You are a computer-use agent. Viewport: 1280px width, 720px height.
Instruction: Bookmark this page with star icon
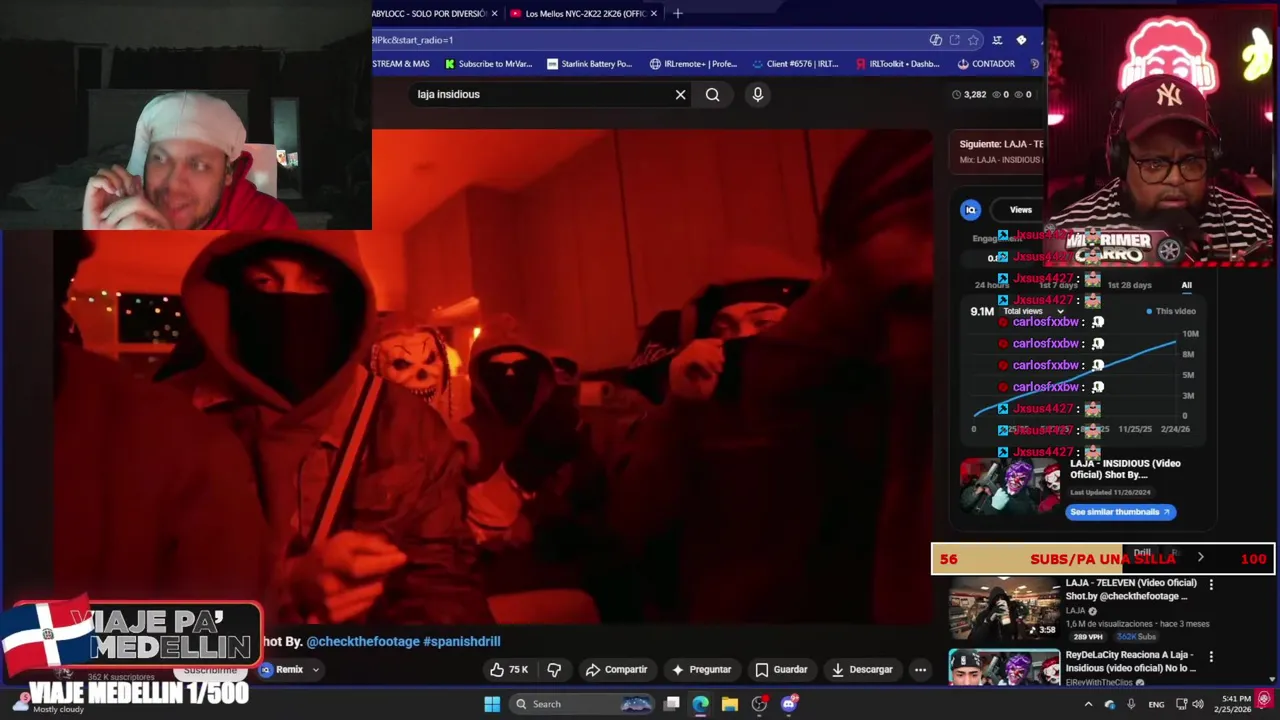(x=973, y=40)
